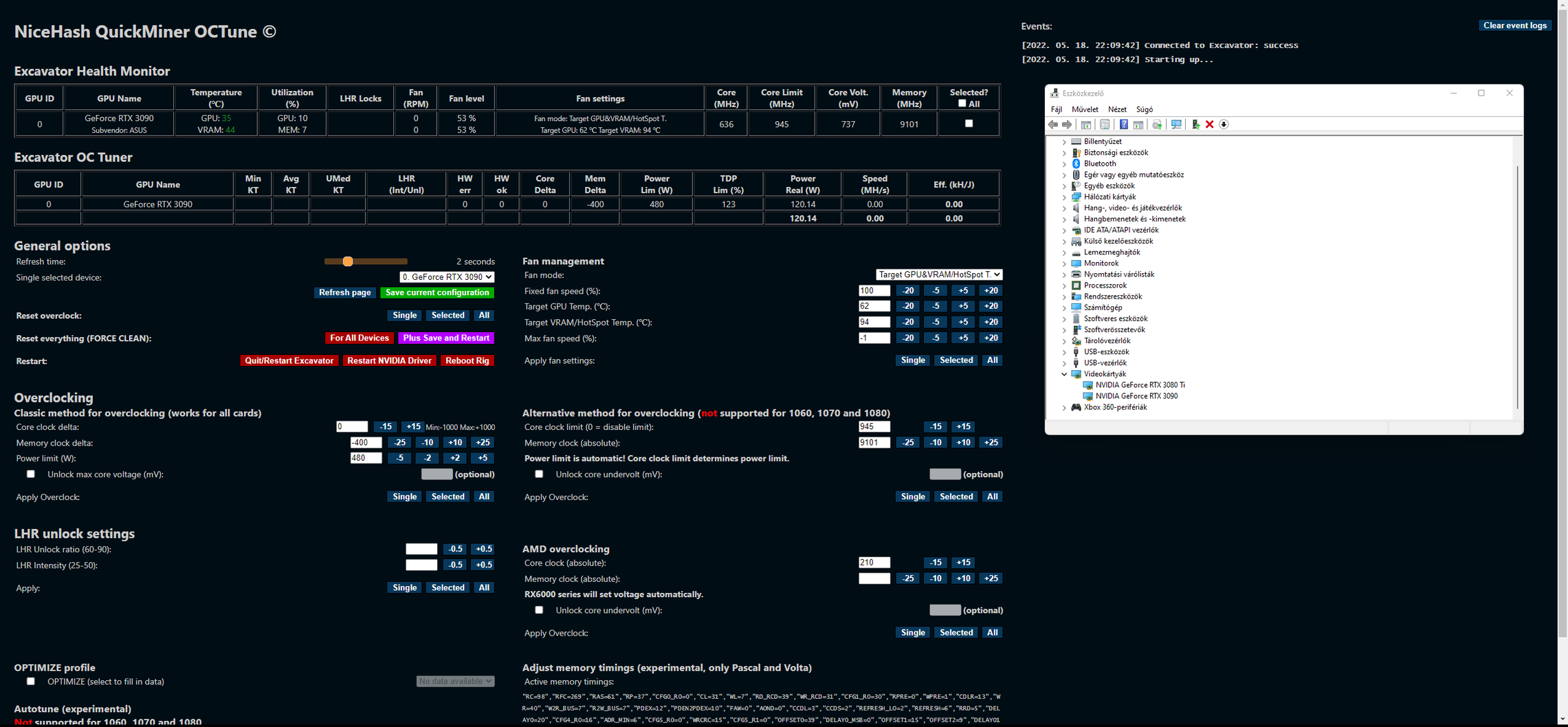
Task: Open the Fájl menu in Device Manager
Action: tap(1057, 109)
